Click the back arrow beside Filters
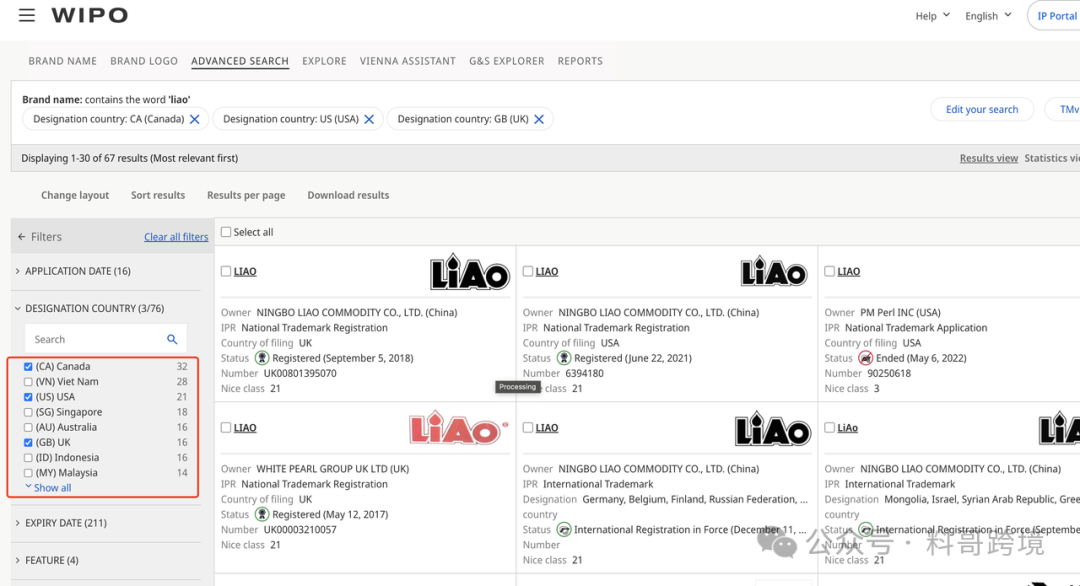Viewport: 1080px width, 586px height. tap(21, 237)
